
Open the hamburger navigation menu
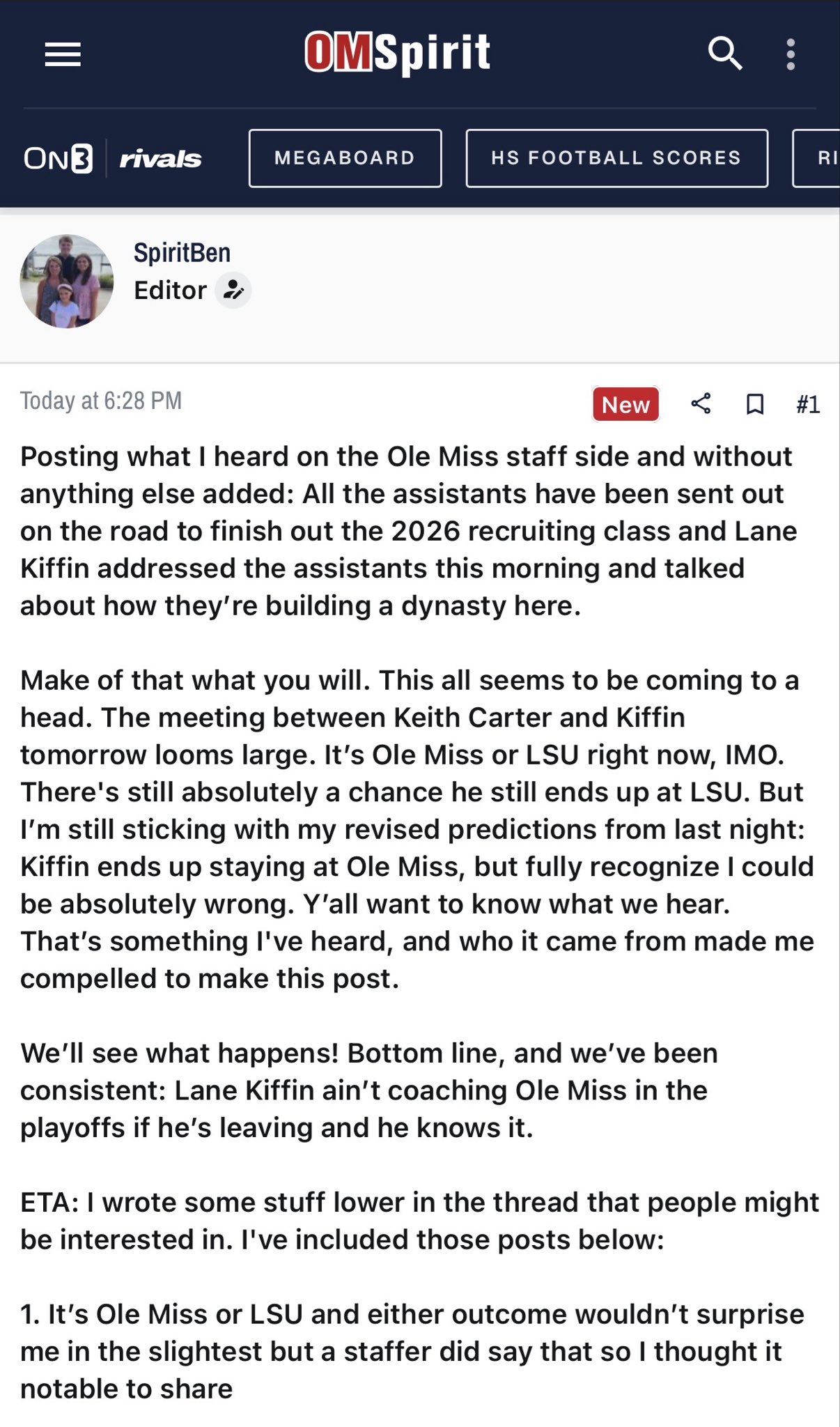tap(63, 54)
